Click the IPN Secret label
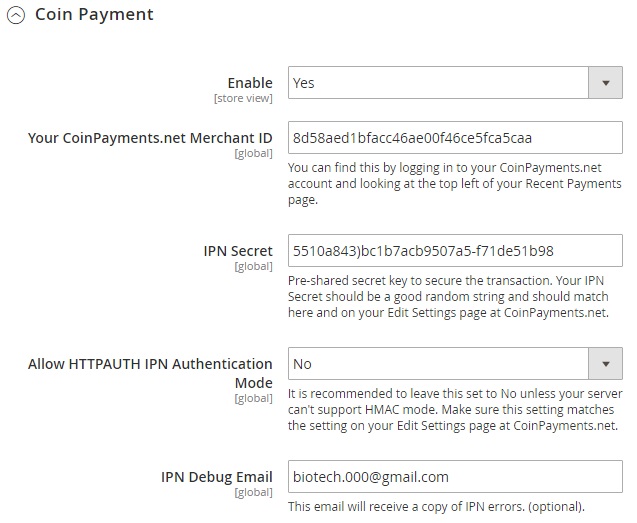Viewport: 637px width, 523px height. [x=237, y=251]
